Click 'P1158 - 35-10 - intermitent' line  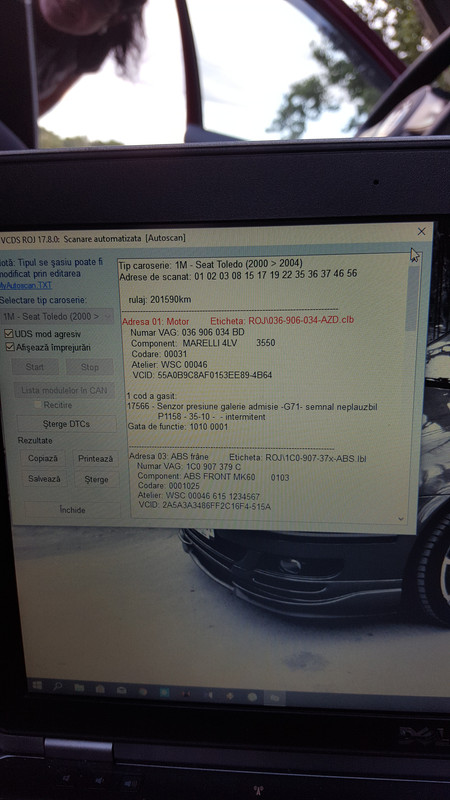211,417
